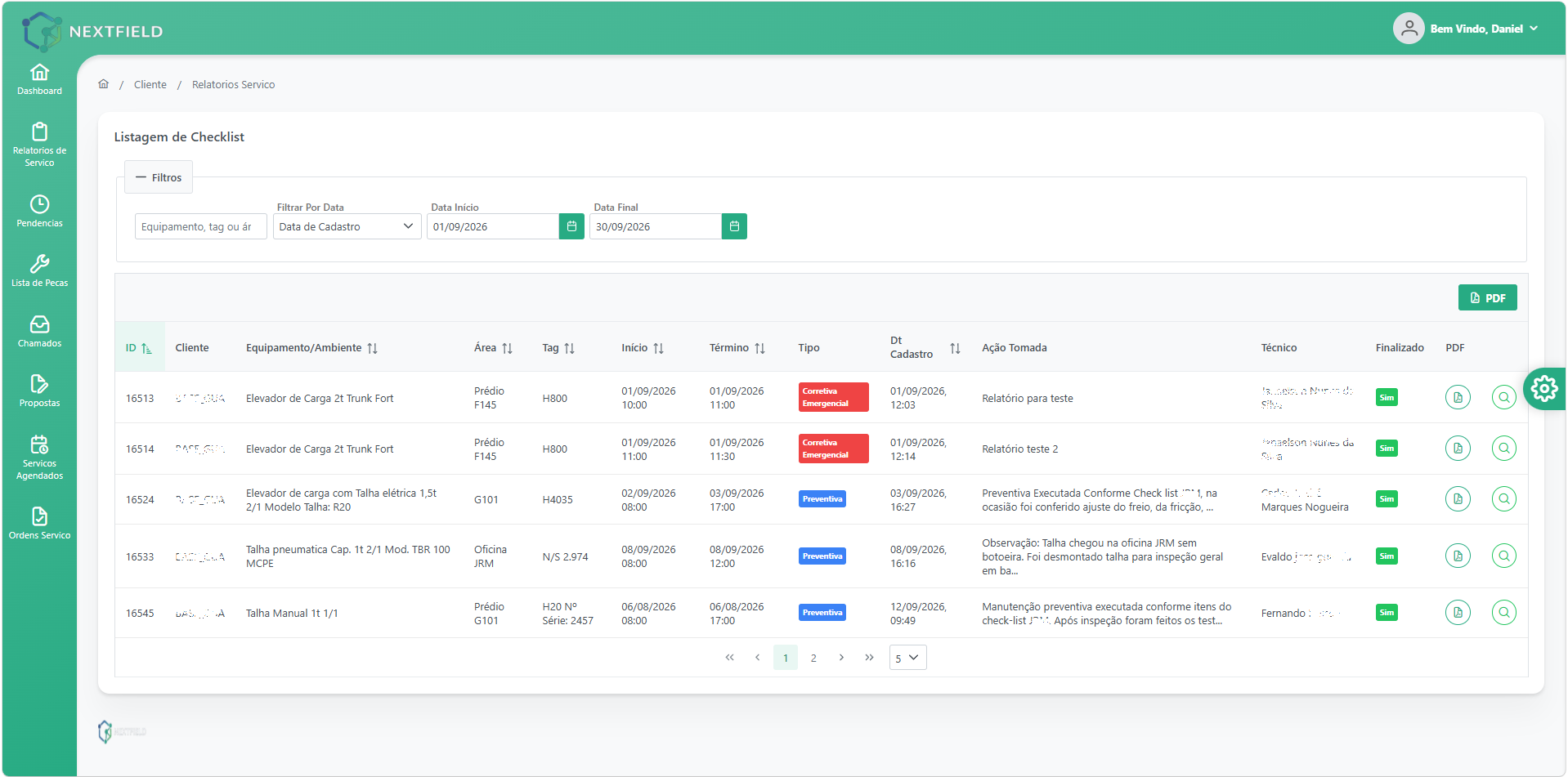Sort by the Dt Cadastro column
The width and height of the screenshot is (1568, 777).
[955, 348]
